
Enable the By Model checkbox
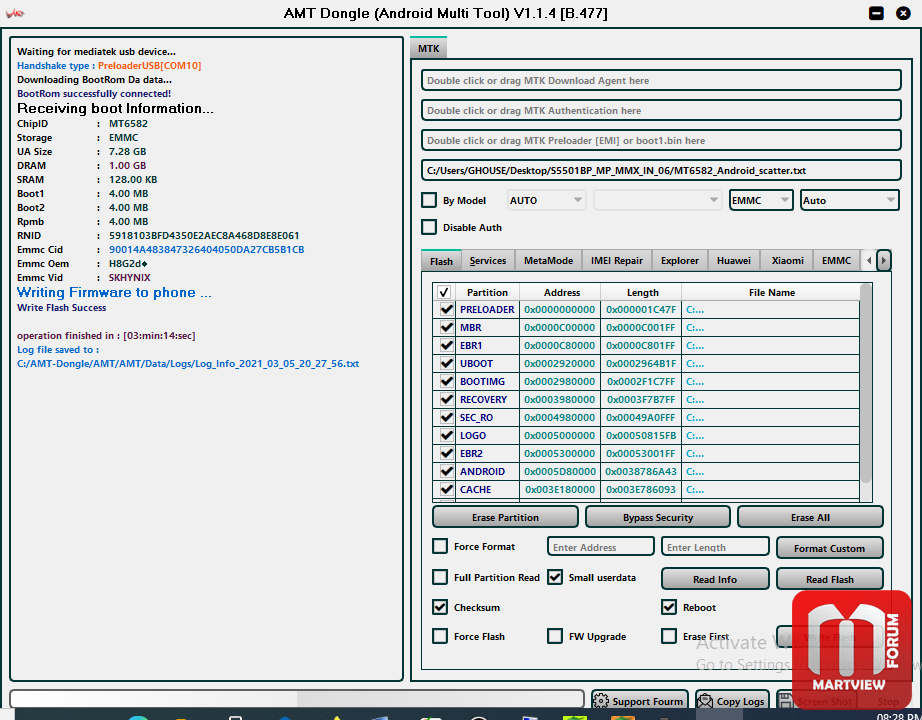click(x=429, y=200)
